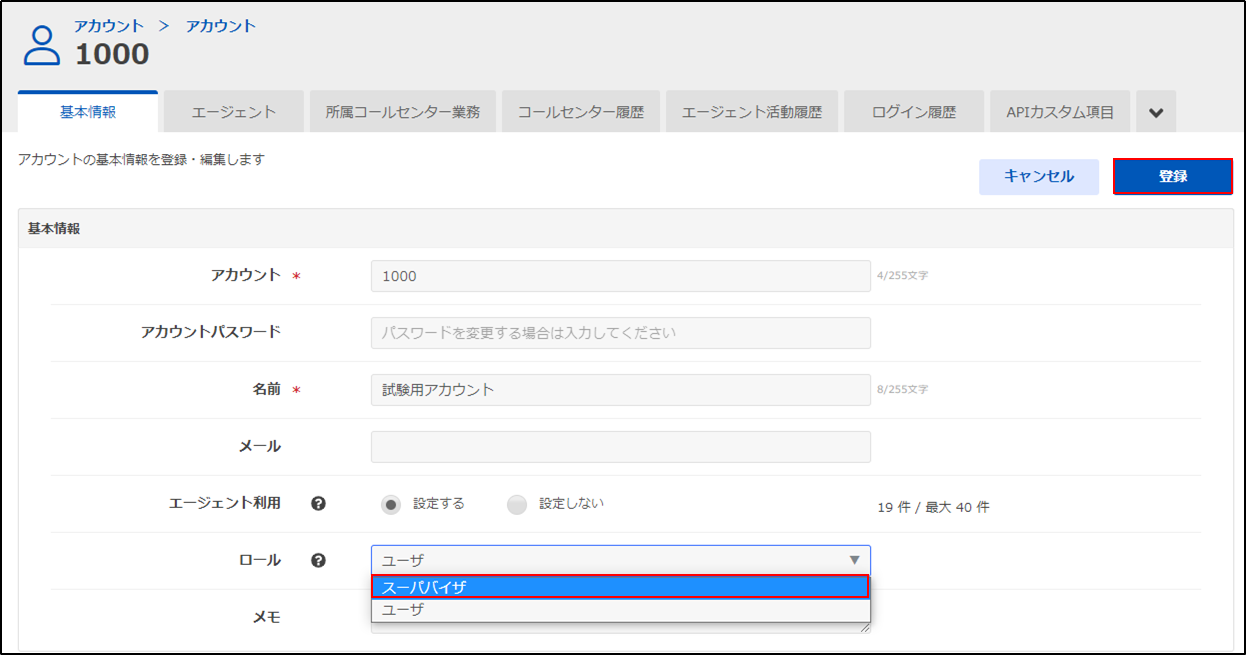Click the 19 件 / 最大 40 件 text
The width and height of the screenshot is (1246, 655).
click(x=933, y=507)
